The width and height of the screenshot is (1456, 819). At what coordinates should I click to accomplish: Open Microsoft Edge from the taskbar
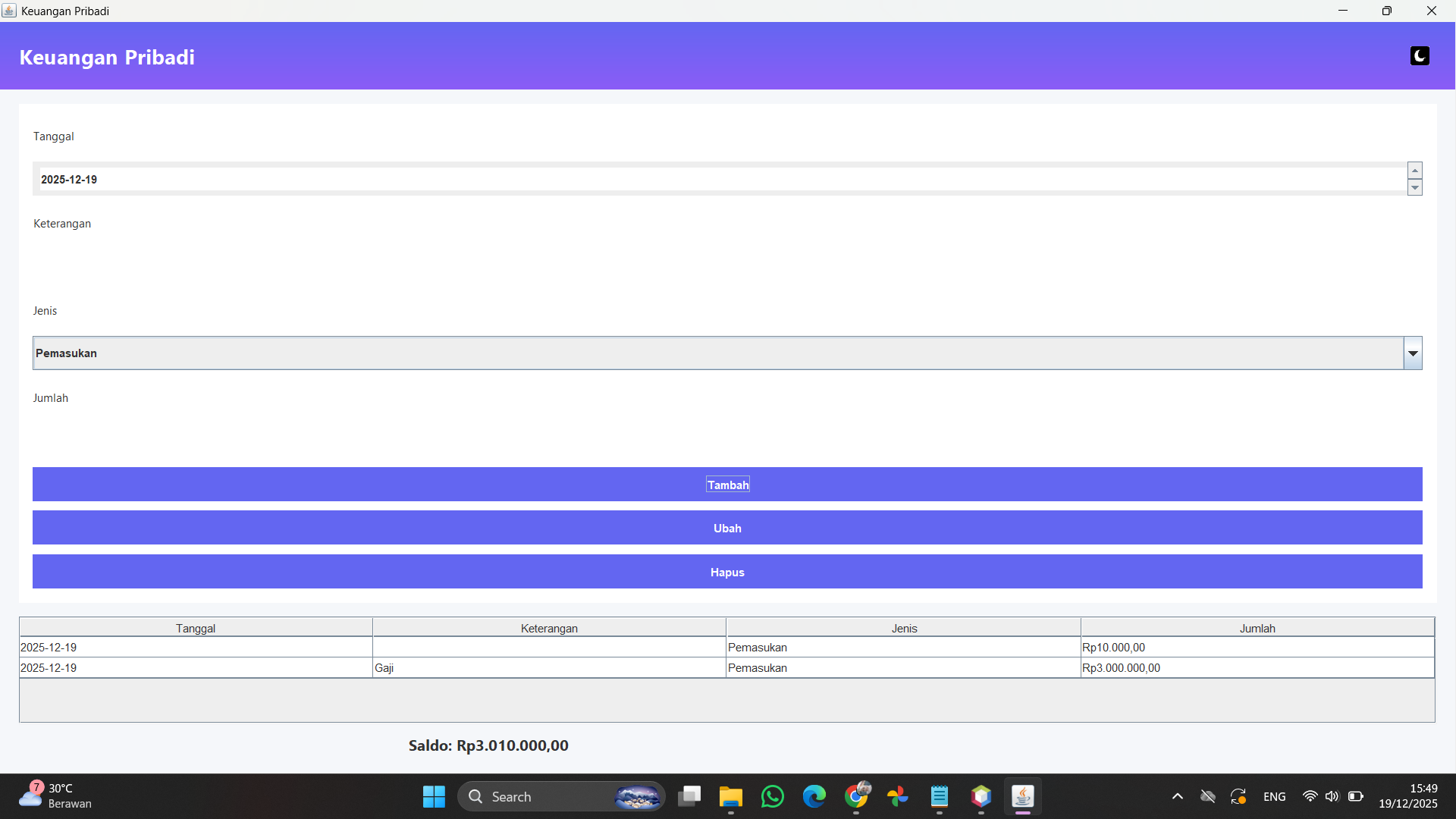tap(814, 796)
